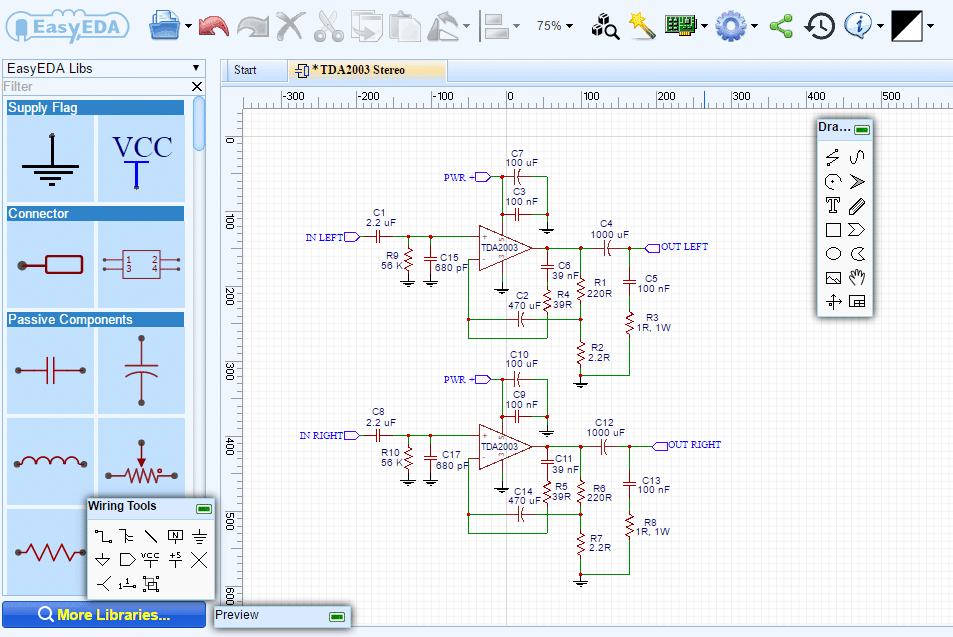Select the triangle ground flag tool
The width and height of the screenshot is (953, 637).
point(103,560)
